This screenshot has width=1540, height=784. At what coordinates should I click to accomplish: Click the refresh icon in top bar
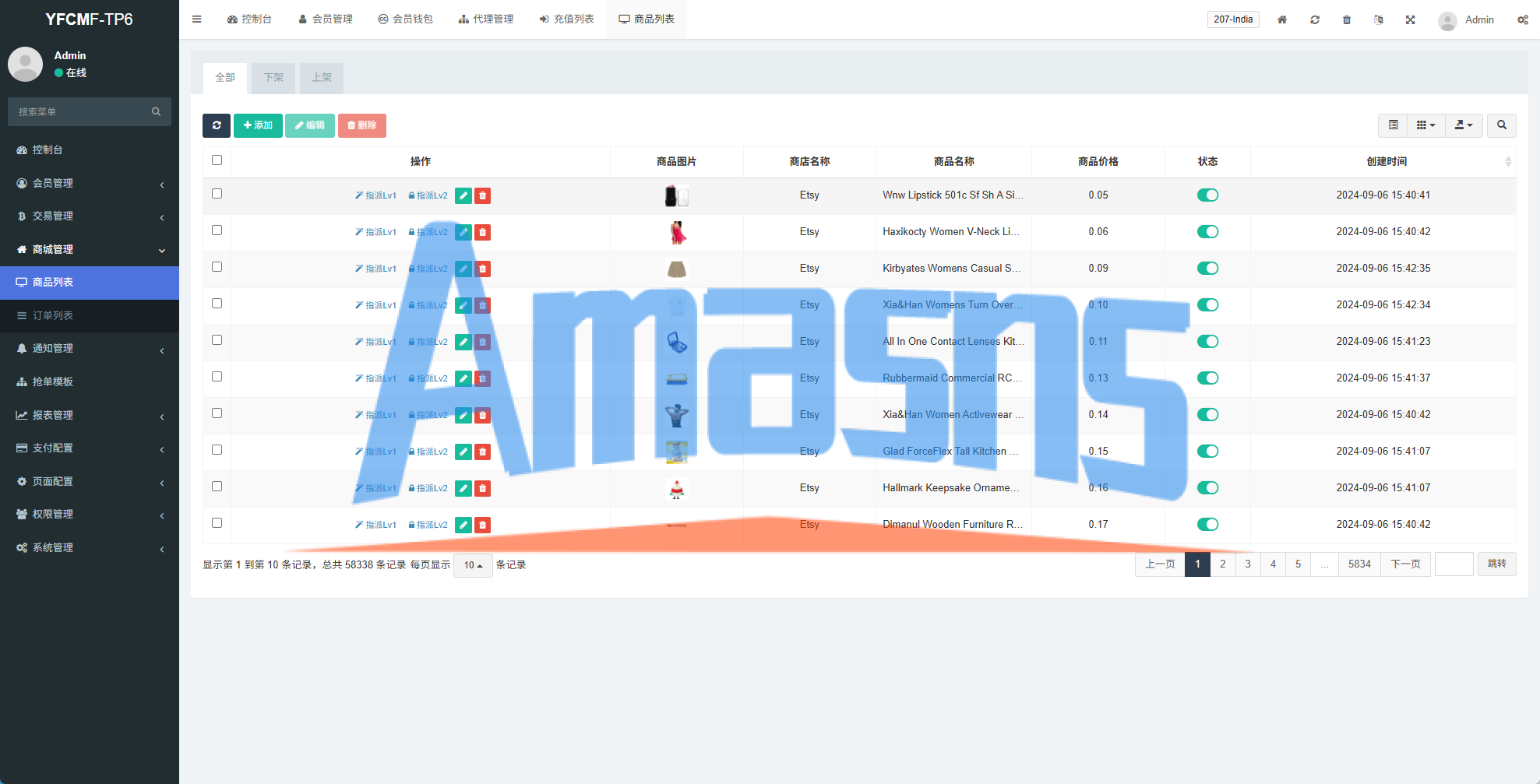(x=1315, y=19)
